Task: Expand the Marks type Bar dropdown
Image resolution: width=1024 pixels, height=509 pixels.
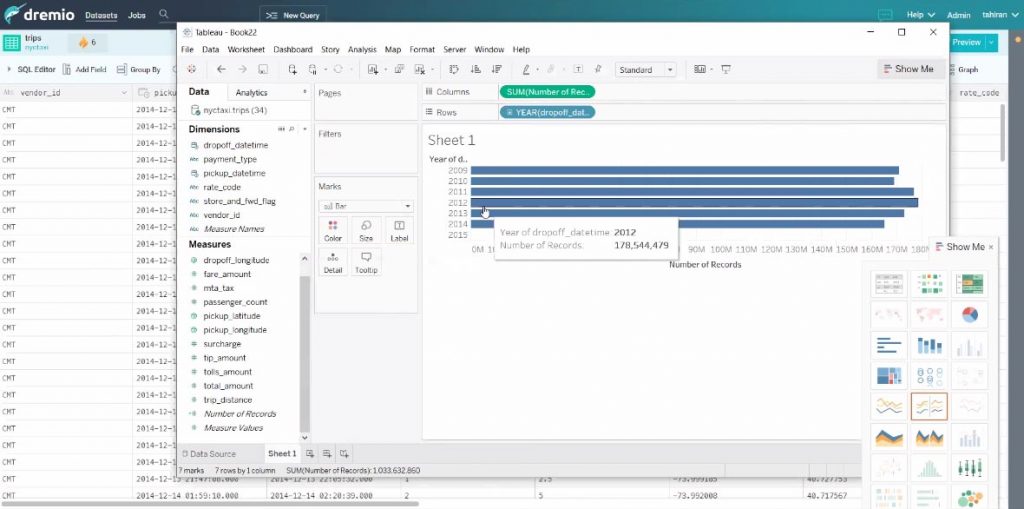Action: 365,206
